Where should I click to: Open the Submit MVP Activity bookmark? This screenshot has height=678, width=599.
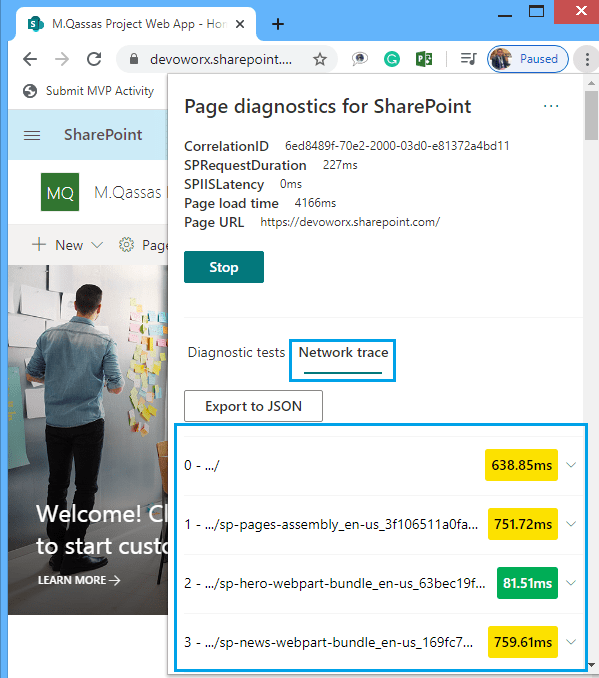[89, 91]
